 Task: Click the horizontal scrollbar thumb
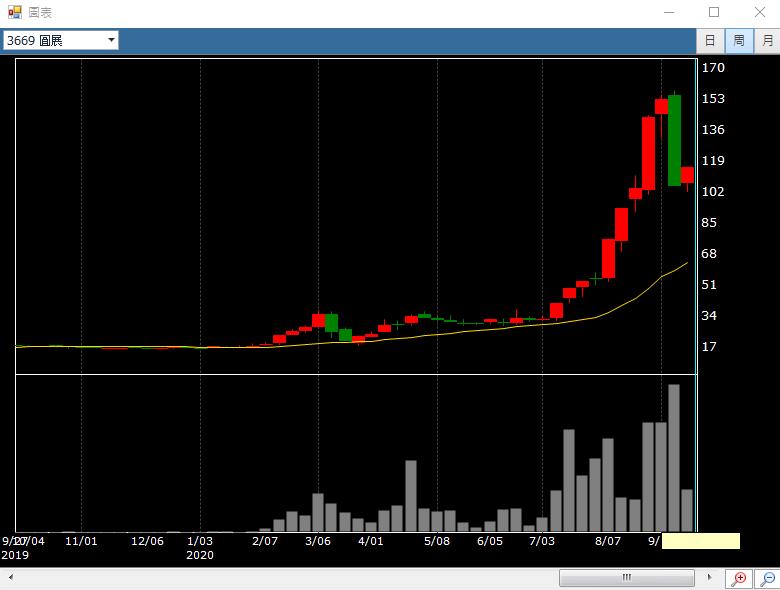click(x=626, y=578)
